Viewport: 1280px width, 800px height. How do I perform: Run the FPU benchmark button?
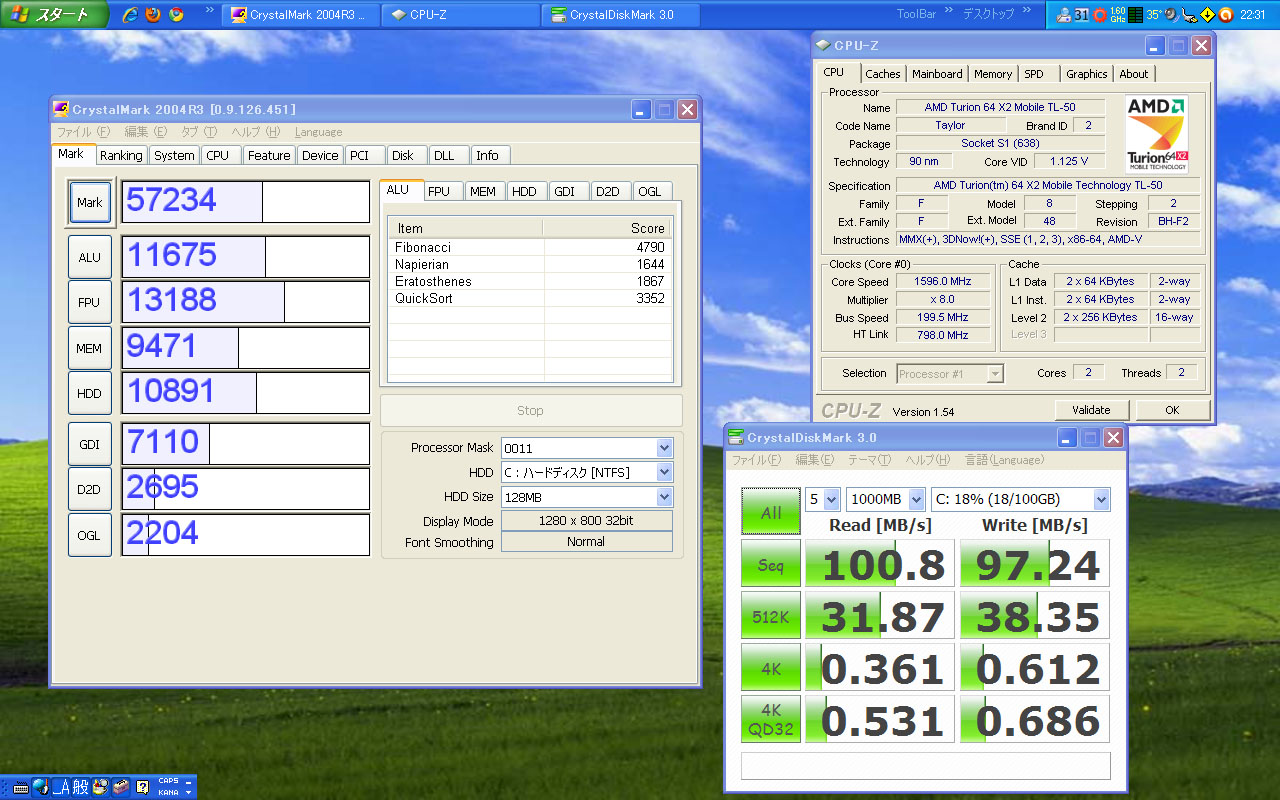click(x=90, y=302)
